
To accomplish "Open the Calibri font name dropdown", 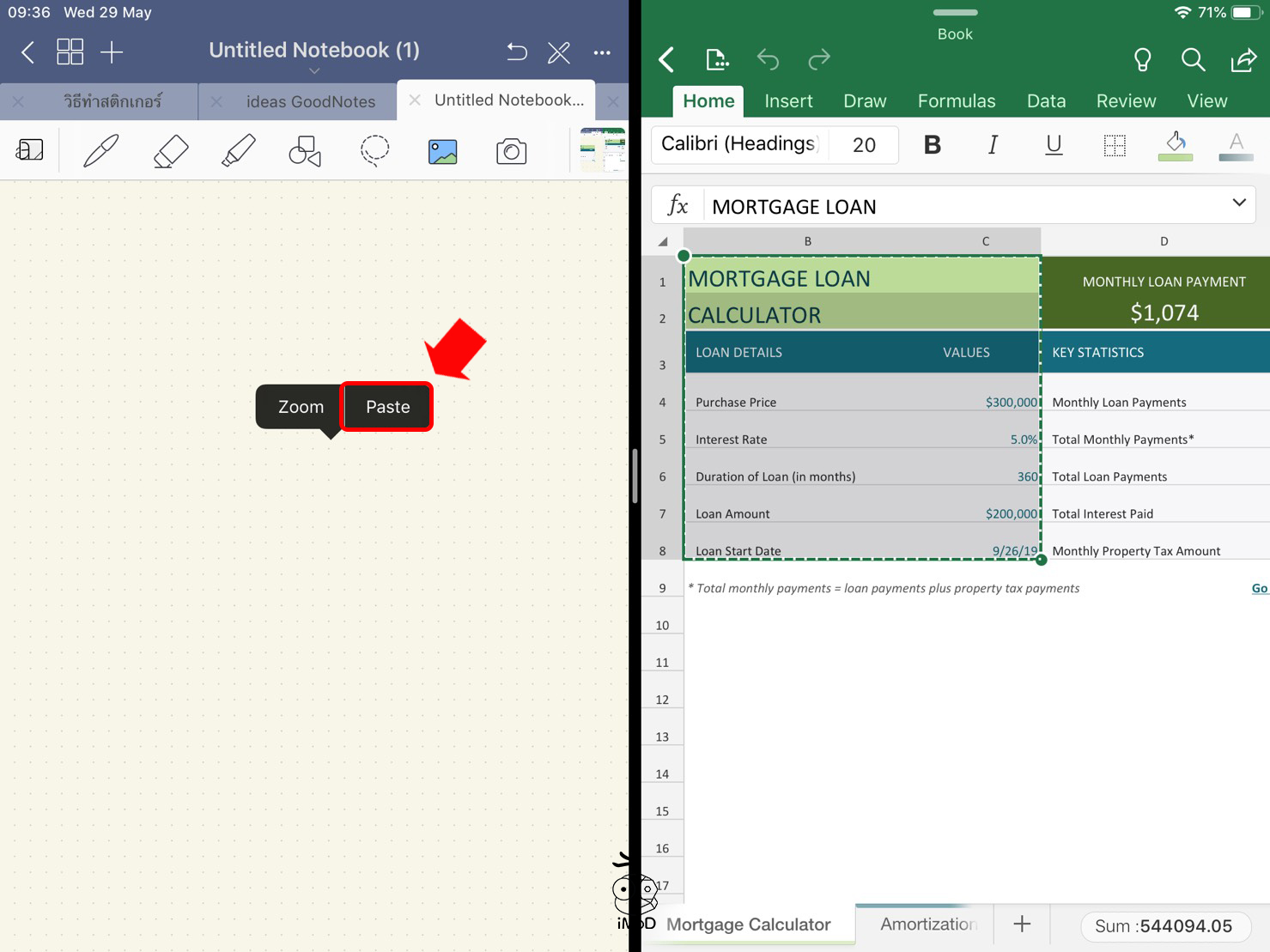I will (x=738, y=144).
